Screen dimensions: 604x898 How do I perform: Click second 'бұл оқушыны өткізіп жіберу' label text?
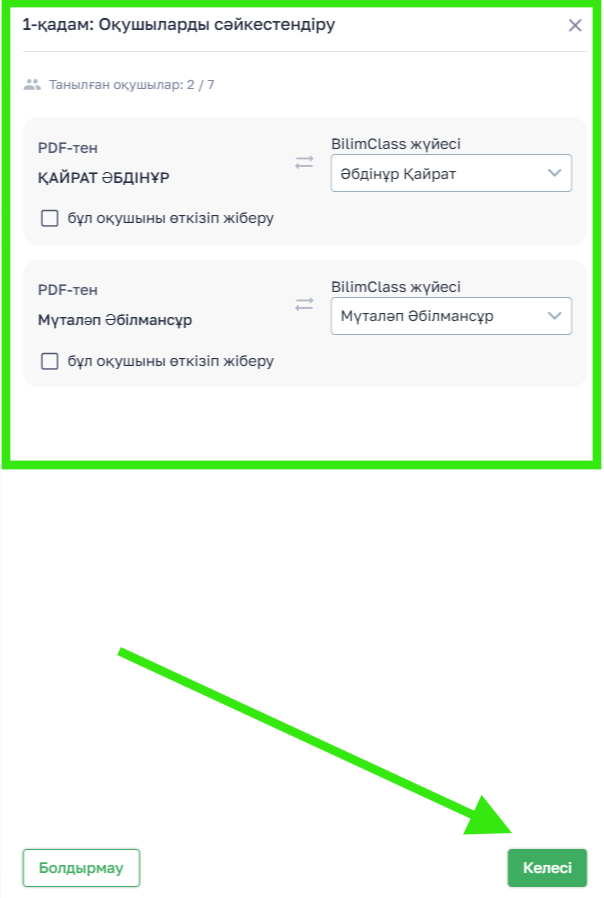click(x=171, y=361)
